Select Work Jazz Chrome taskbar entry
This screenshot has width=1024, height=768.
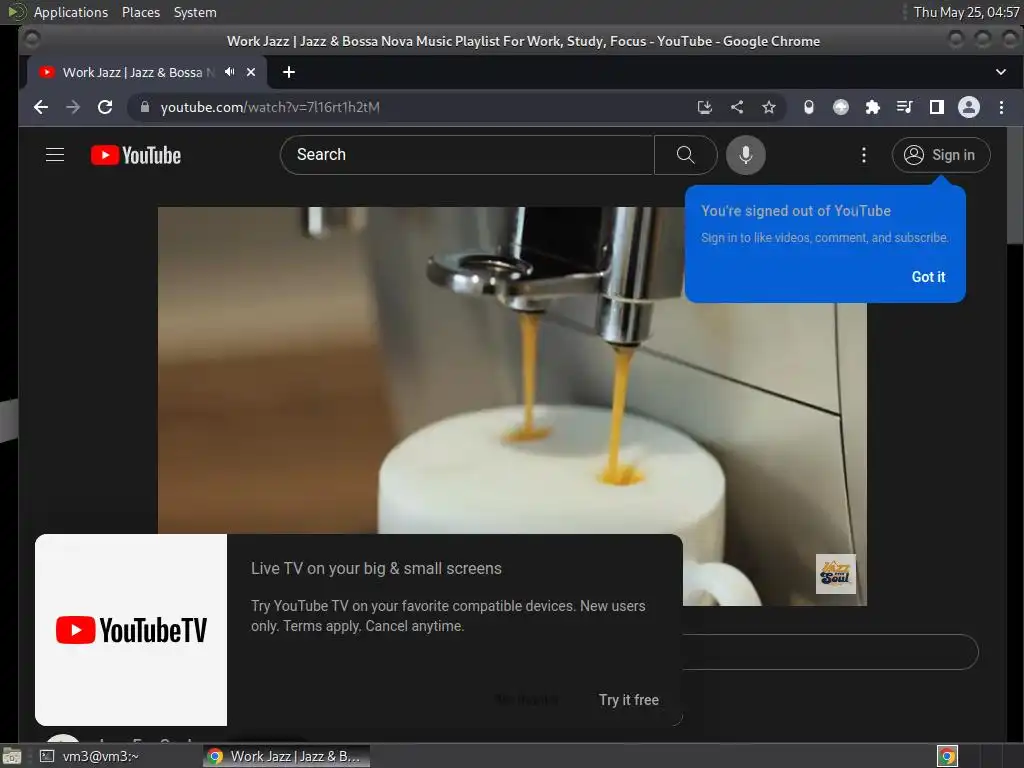click(286, 756)
